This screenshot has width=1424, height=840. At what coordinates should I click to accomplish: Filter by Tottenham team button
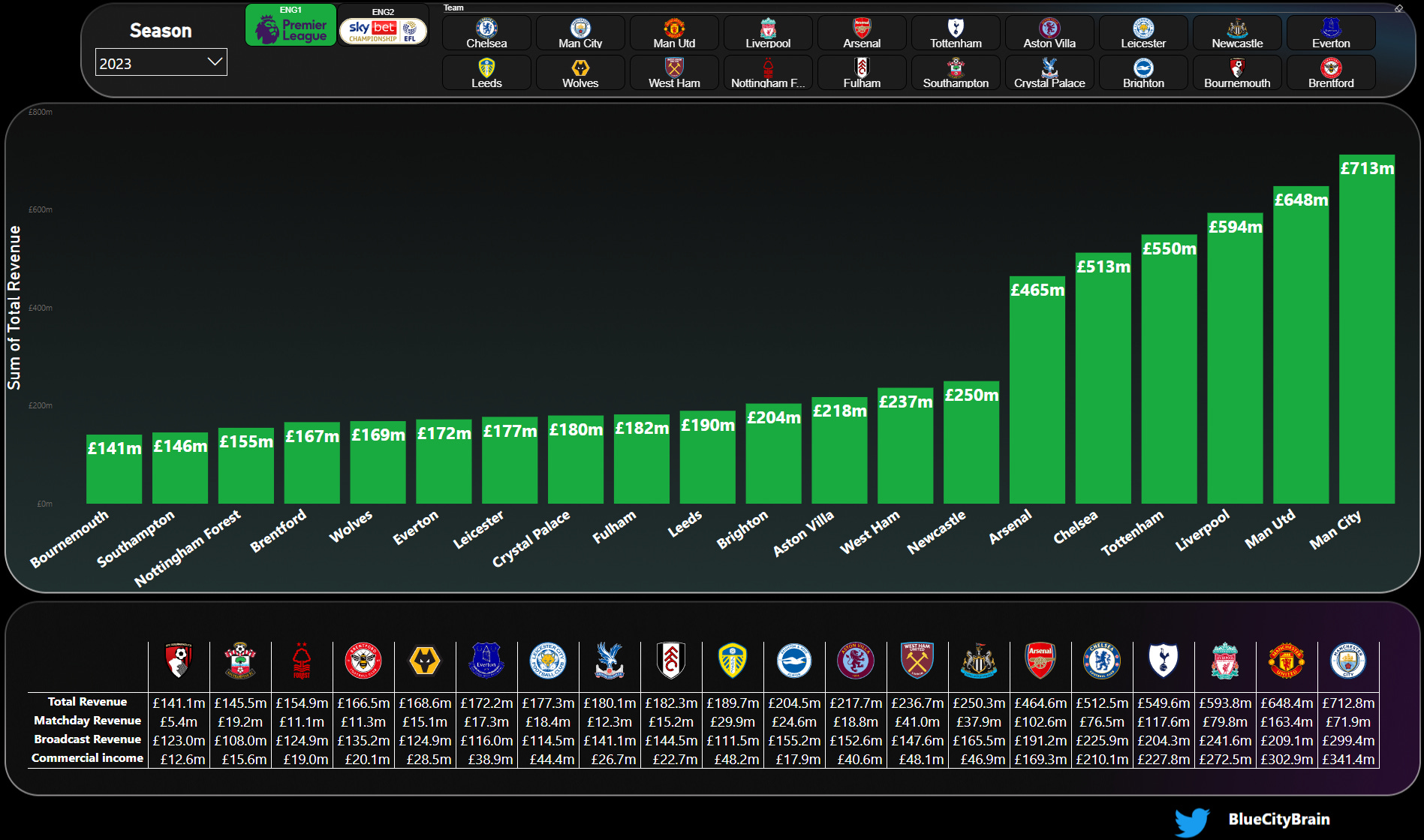pos(956,33)
